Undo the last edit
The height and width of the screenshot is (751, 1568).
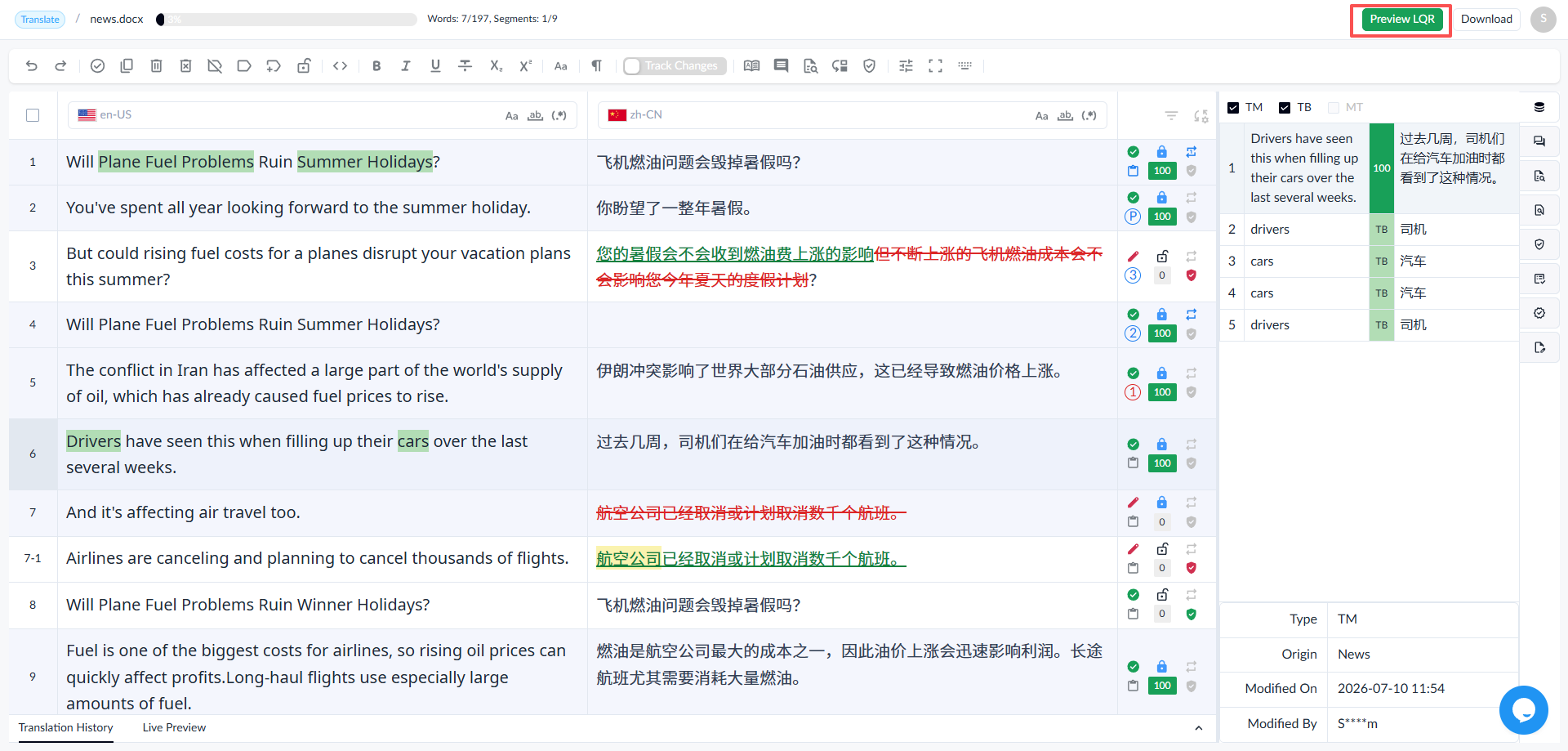(32, 66)
